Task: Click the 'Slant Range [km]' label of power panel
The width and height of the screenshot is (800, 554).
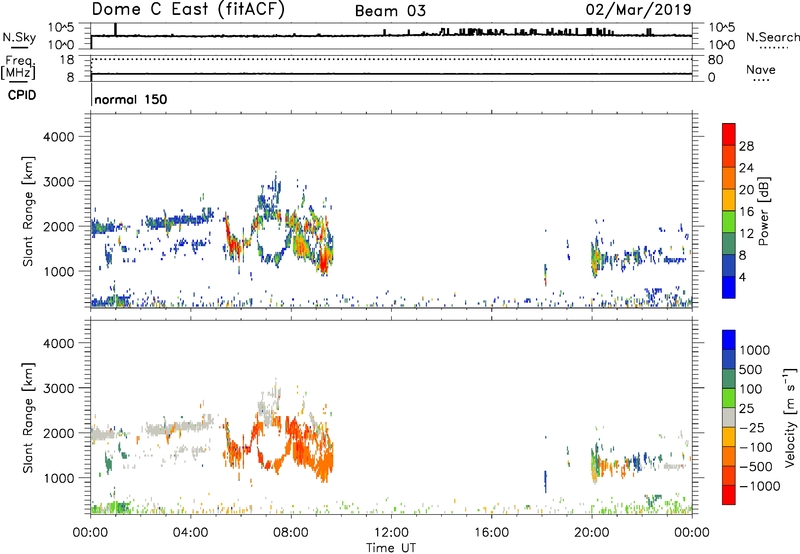Action: (x=28, y=211)
